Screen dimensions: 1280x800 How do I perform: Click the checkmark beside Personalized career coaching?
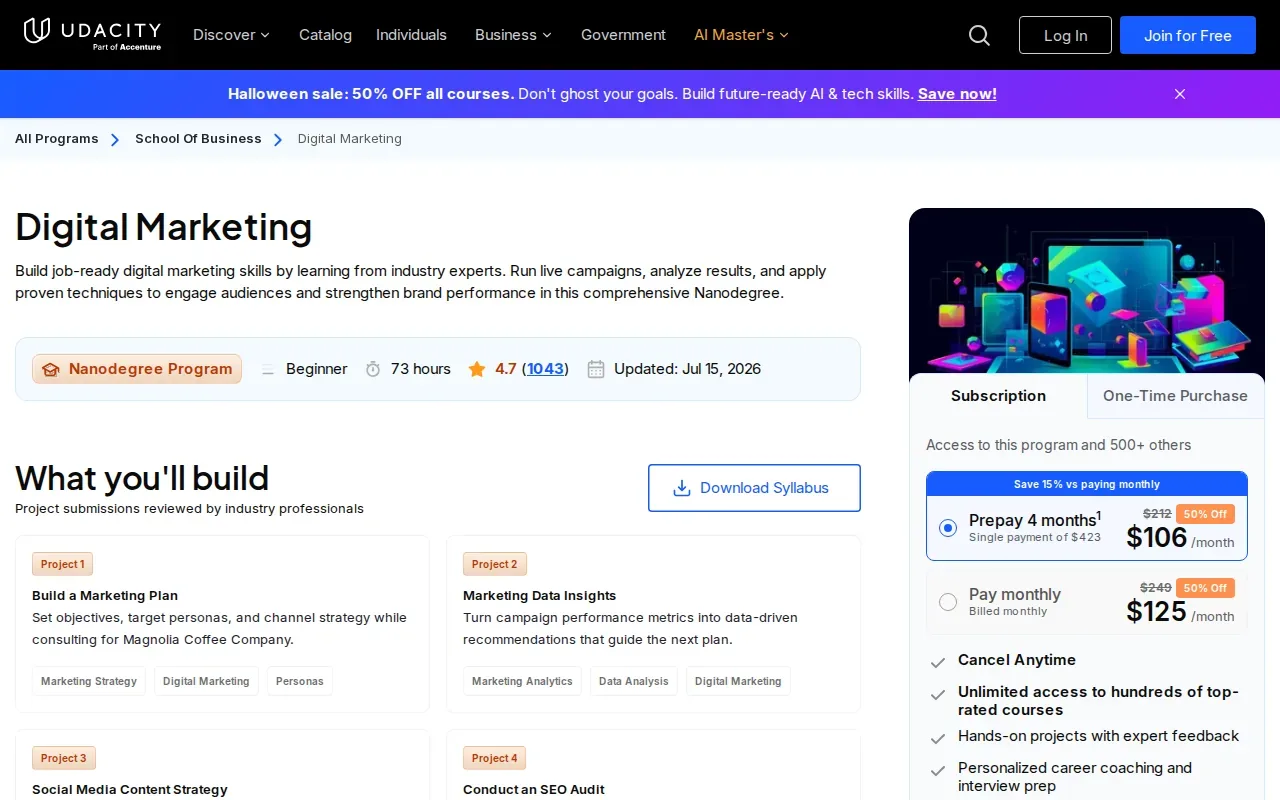(x=938, y=771)
